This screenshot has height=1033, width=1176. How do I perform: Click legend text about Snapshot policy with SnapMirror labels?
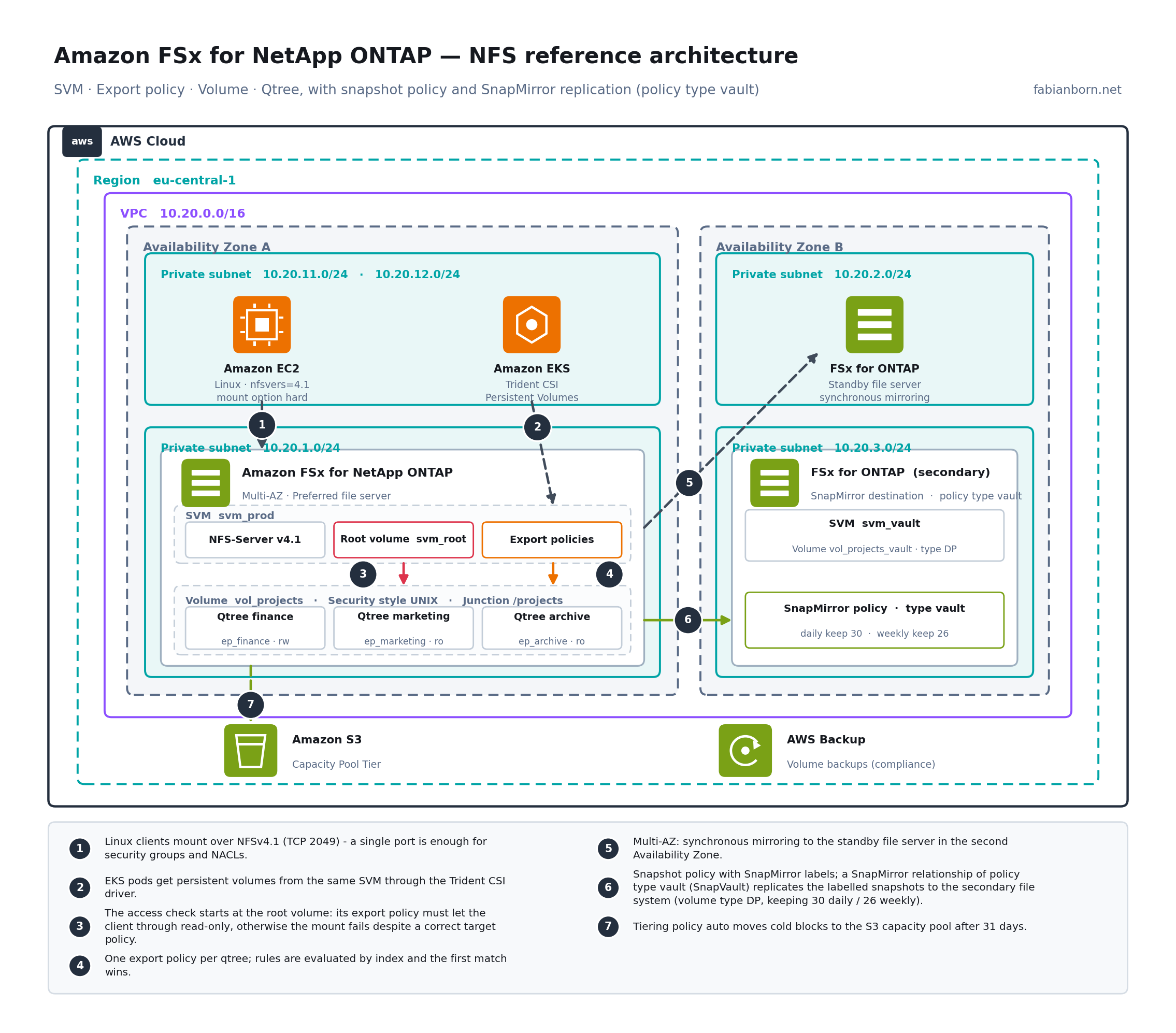coord(834,887)
